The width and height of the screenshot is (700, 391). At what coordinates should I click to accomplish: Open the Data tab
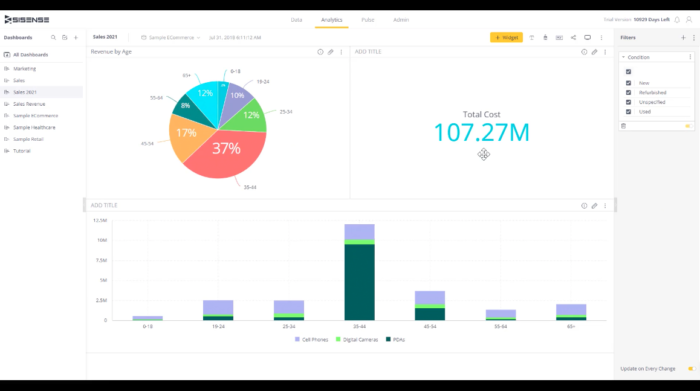296,20
